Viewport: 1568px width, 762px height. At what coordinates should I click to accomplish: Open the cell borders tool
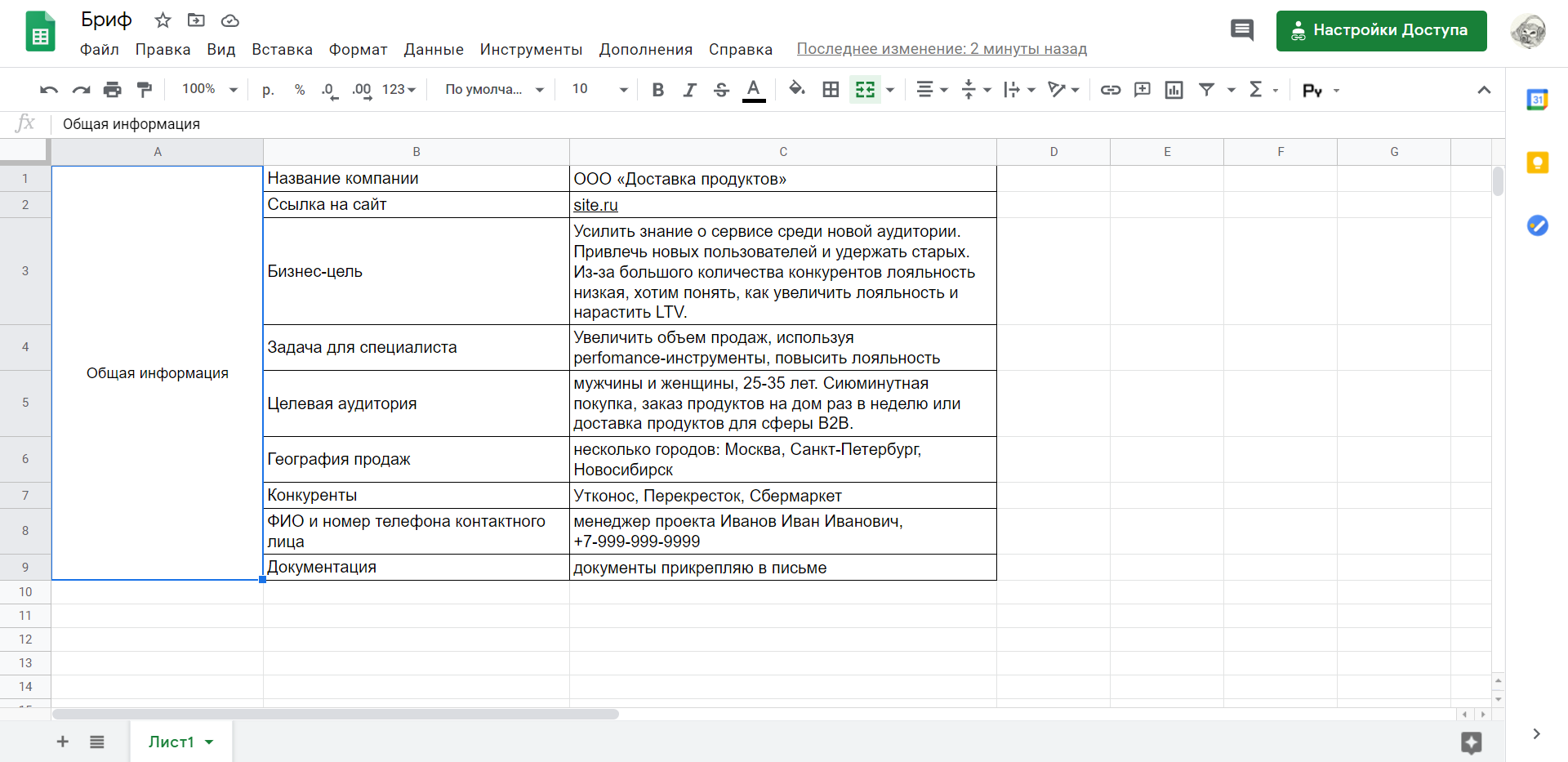point(831,90)
